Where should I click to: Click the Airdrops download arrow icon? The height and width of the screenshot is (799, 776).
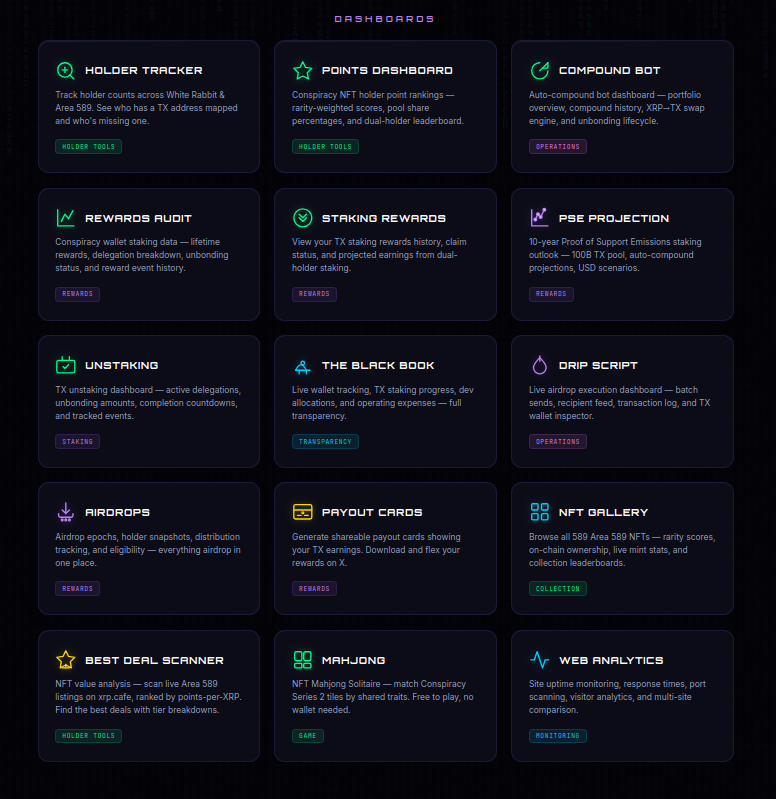click(66, 513)
